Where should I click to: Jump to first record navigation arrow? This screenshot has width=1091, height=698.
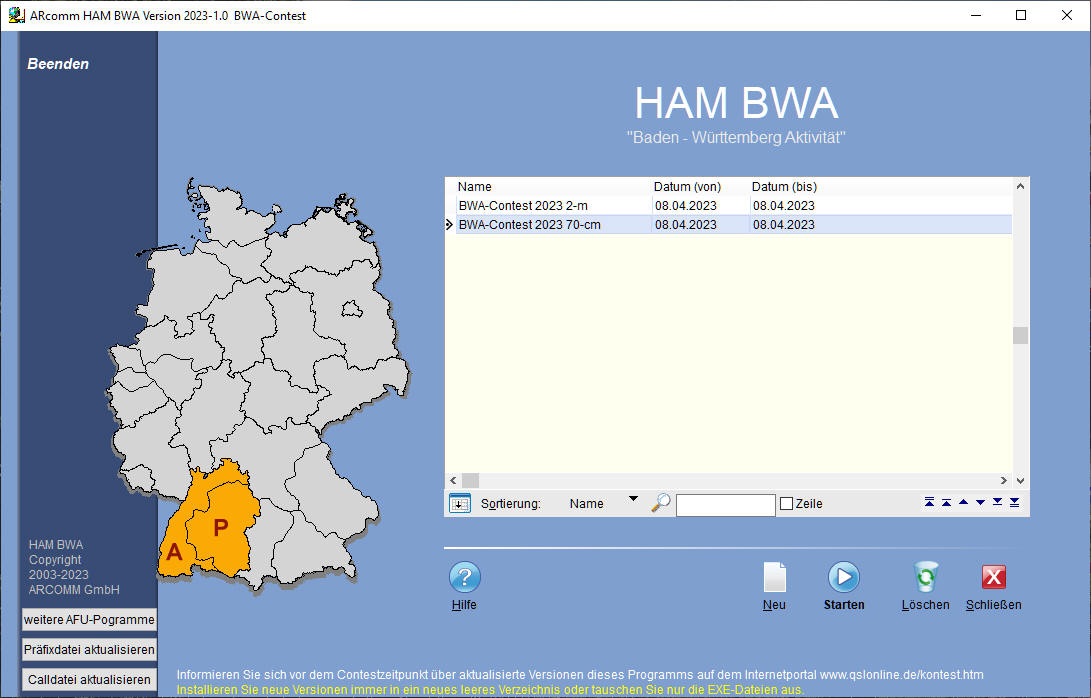coord(930,502)
